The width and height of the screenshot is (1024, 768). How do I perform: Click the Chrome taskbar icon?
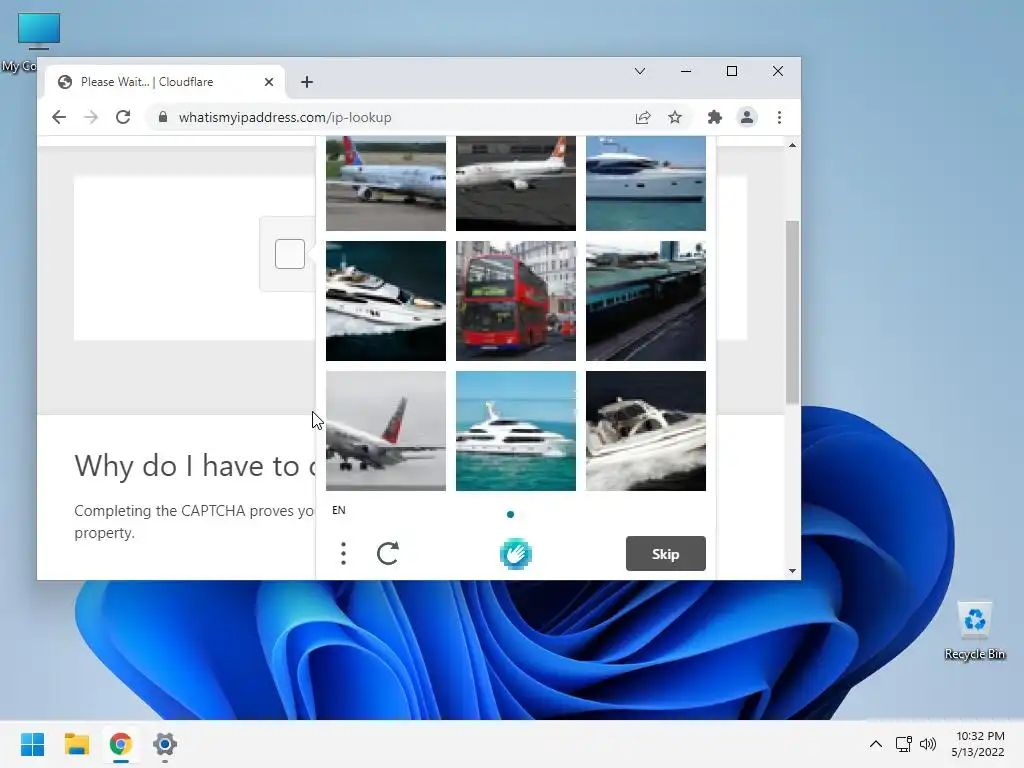[x=121, y=744]
